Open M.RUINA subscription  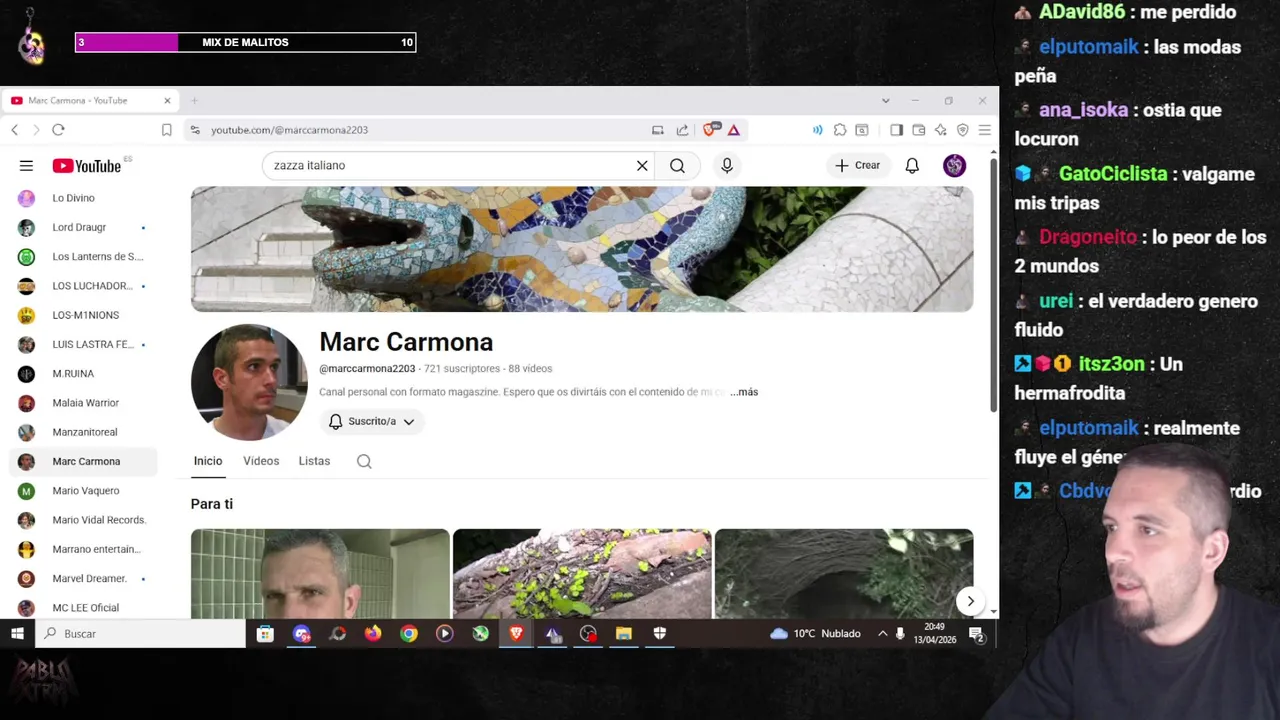pos(82,374)
